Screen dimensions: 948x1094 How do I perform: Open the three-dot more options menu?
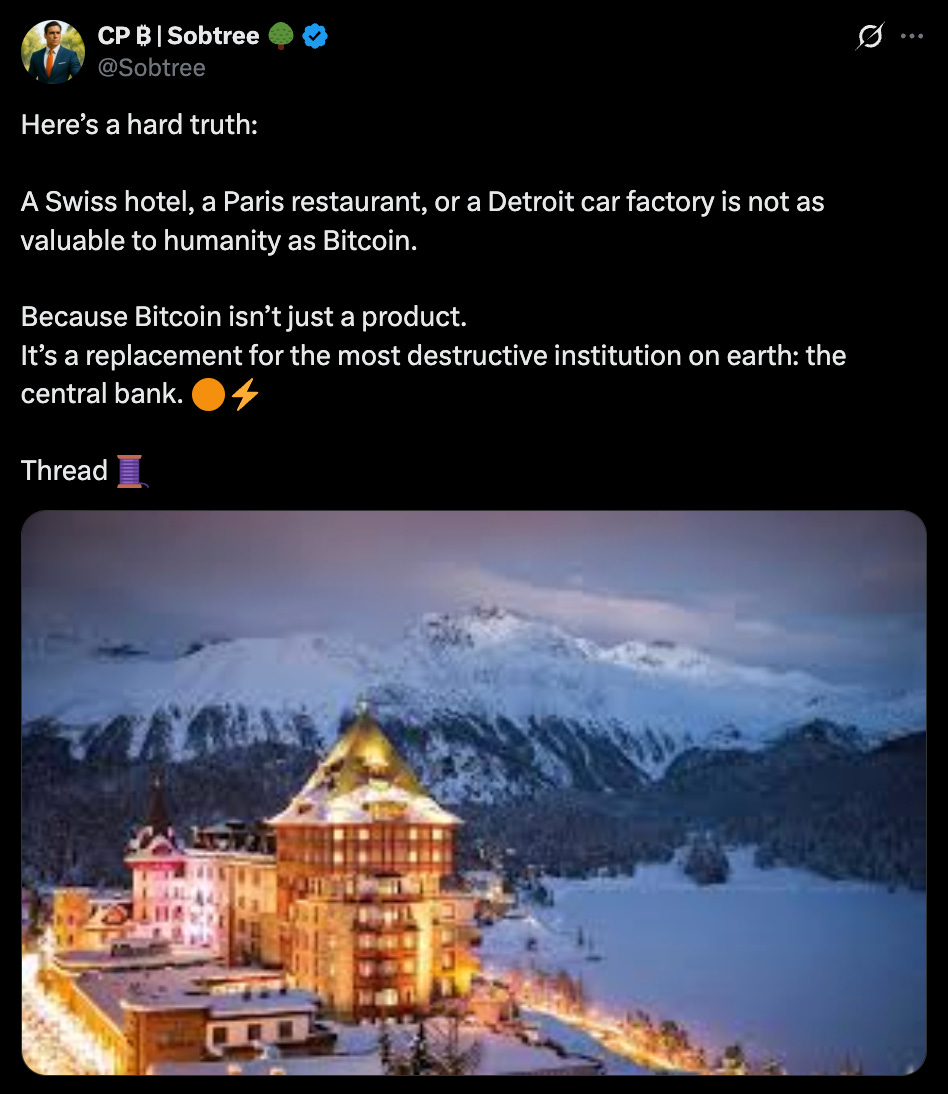[912, 36]
